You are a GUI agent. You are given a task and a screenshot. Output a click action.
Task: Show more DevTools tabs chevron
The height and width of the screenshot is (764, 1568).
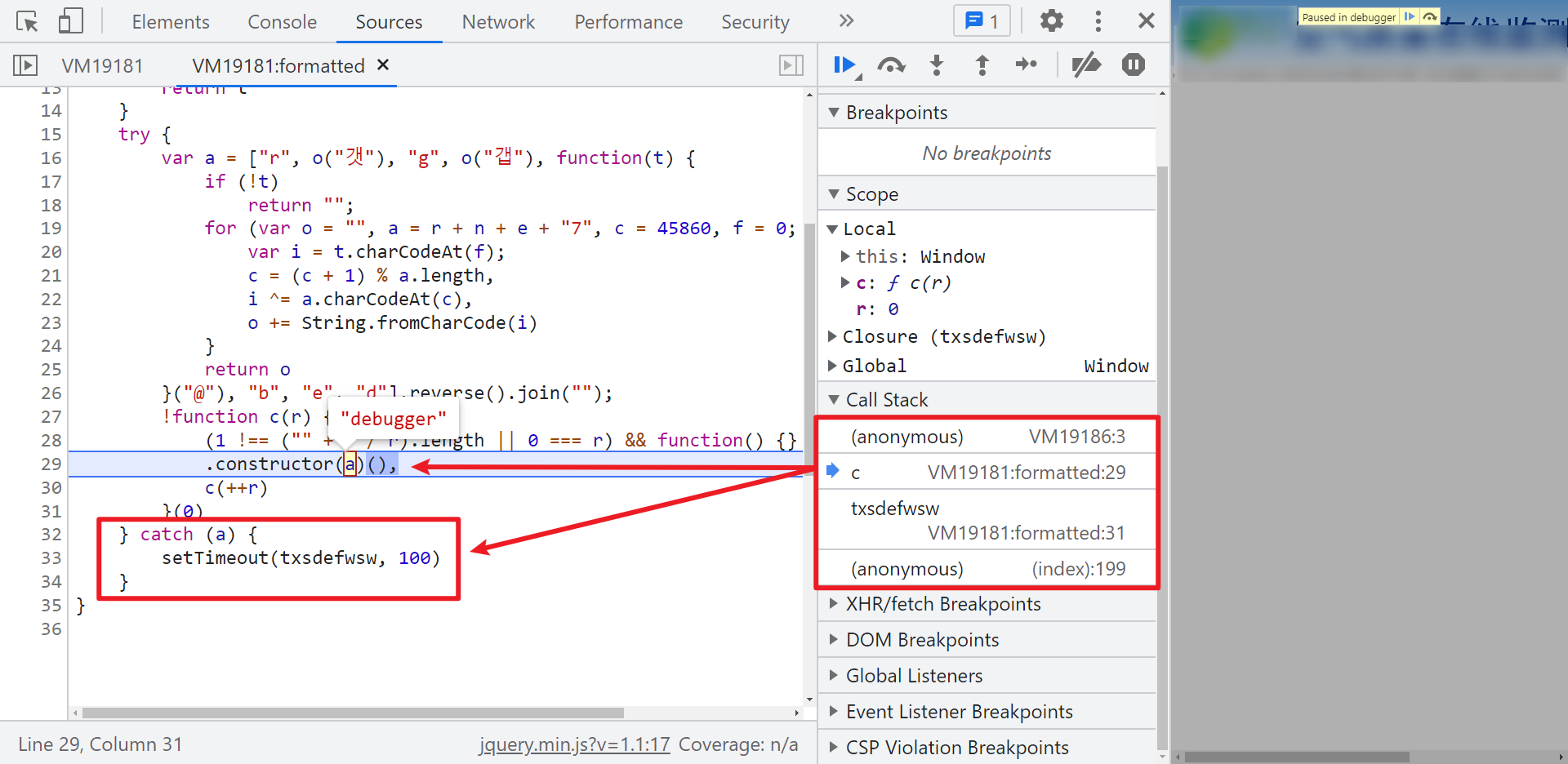[x=846, y=21]
